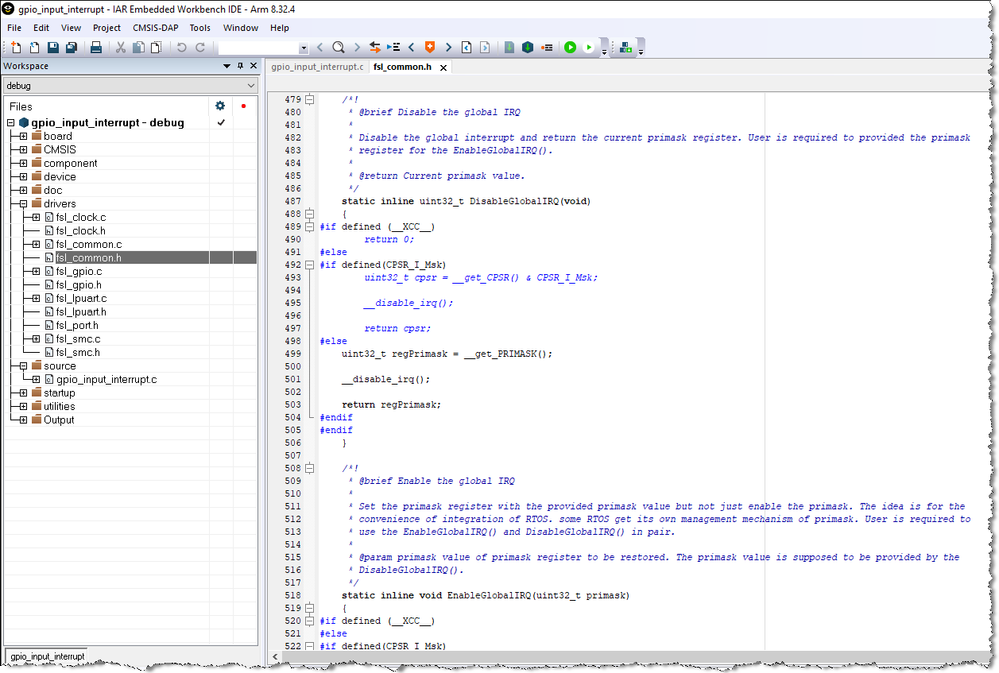The image size is (999, 673).
Task: Click the Save toolbar icon
Action: 53,47
